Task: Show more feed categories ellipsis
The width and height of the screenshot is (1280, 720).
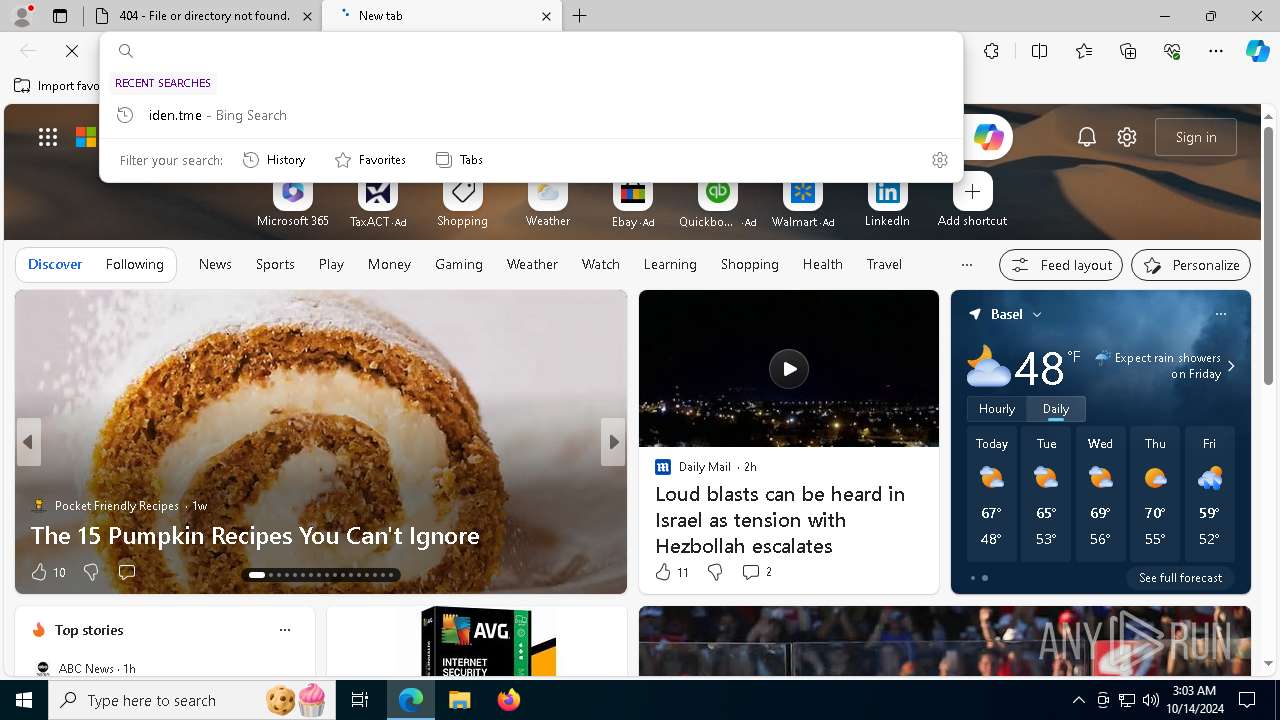Action: point(966,265)
